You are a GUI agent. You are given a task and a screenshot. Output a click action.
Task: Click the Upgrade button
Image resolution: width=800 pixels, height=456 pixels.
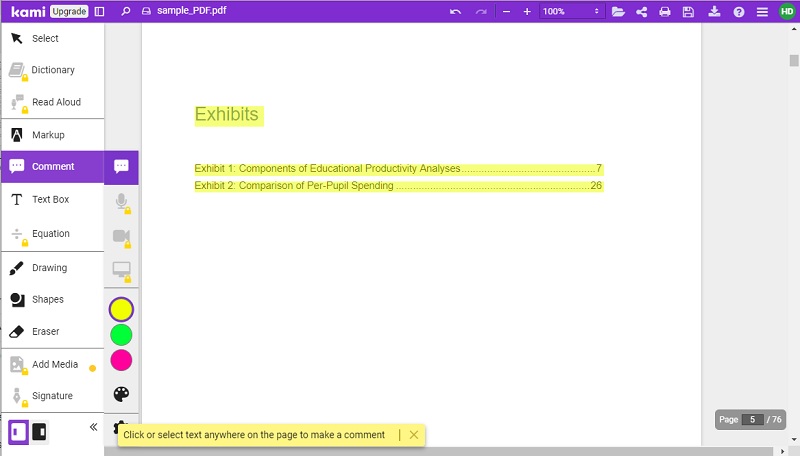69,11
